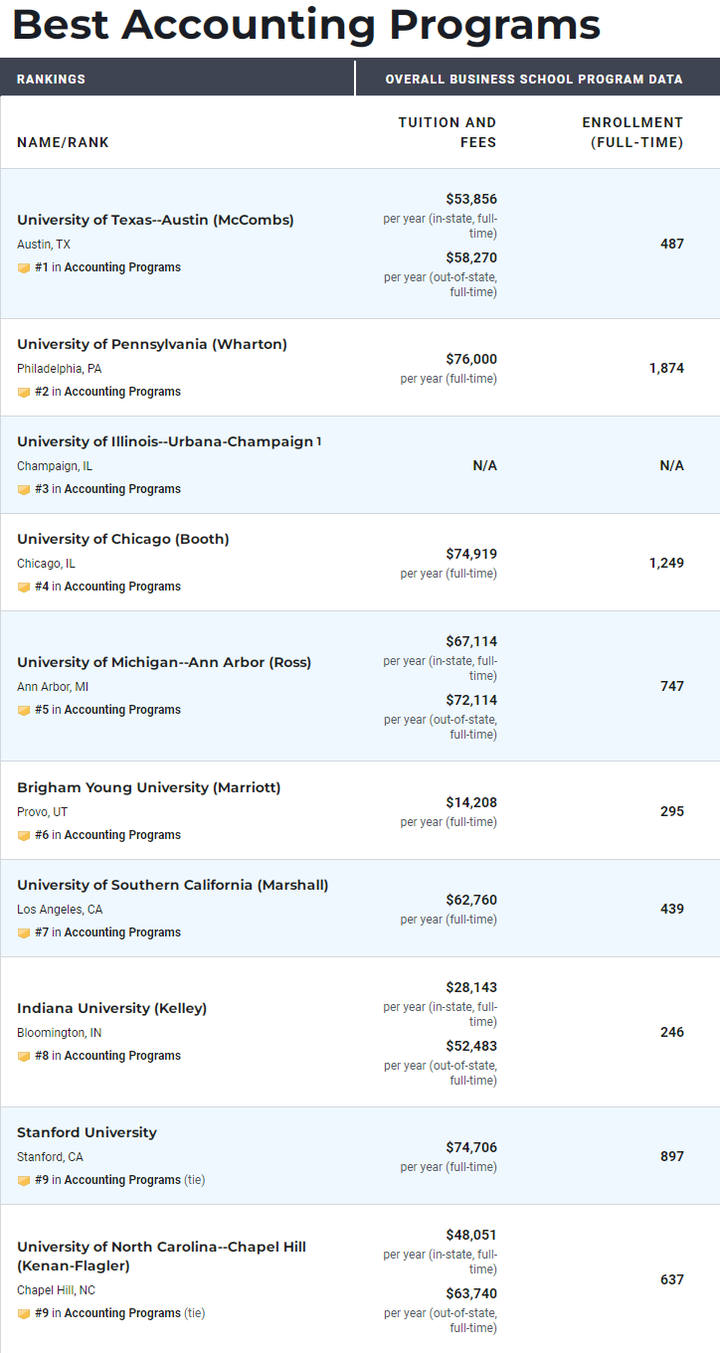Click the badge icon beside #7 ranking
The width and height of the screenshot is (720, 1353).
[24, 933]
